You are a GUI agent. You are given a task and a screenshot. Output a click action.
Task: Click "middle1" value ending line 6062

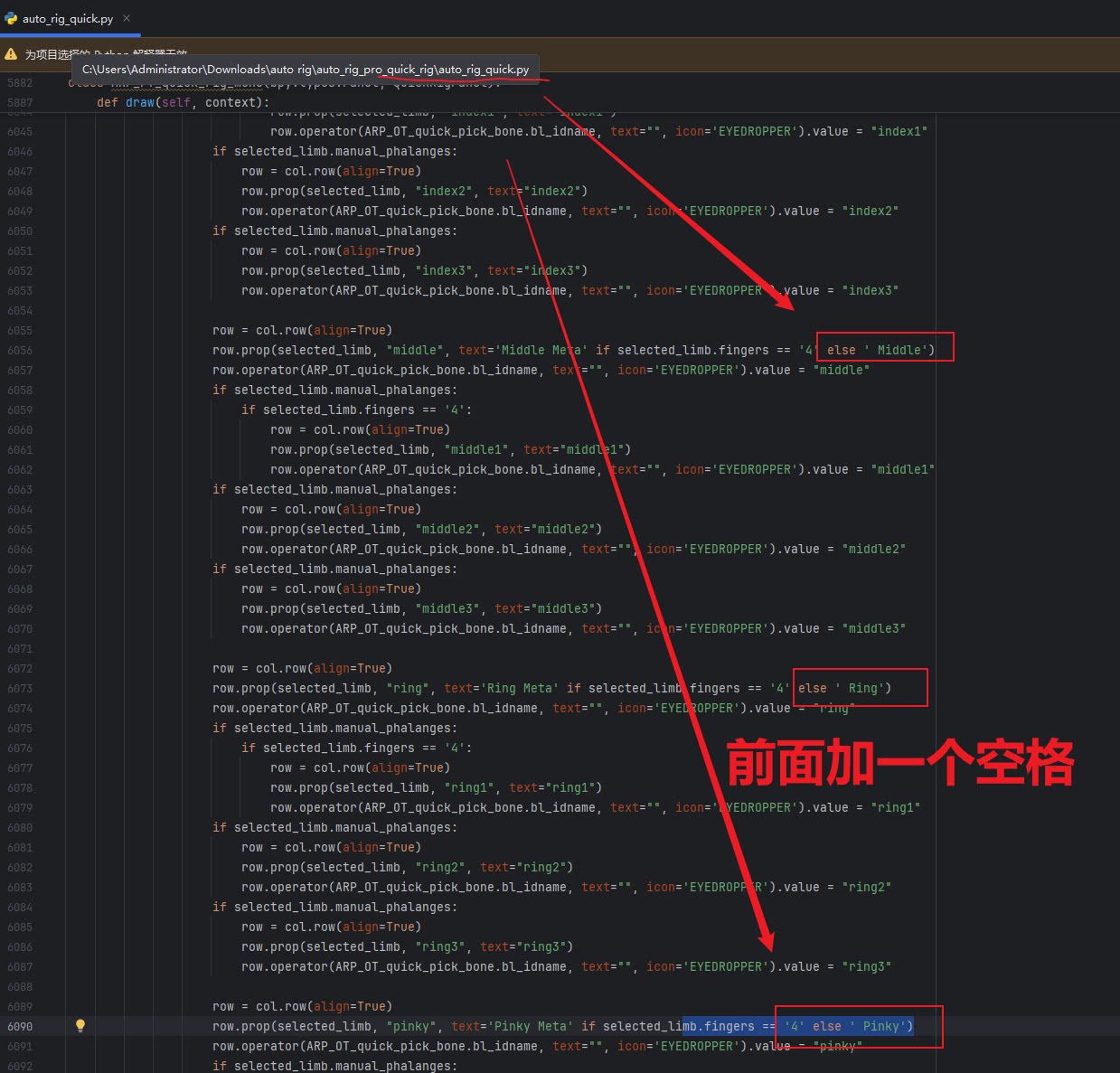(x=903, y=469)
